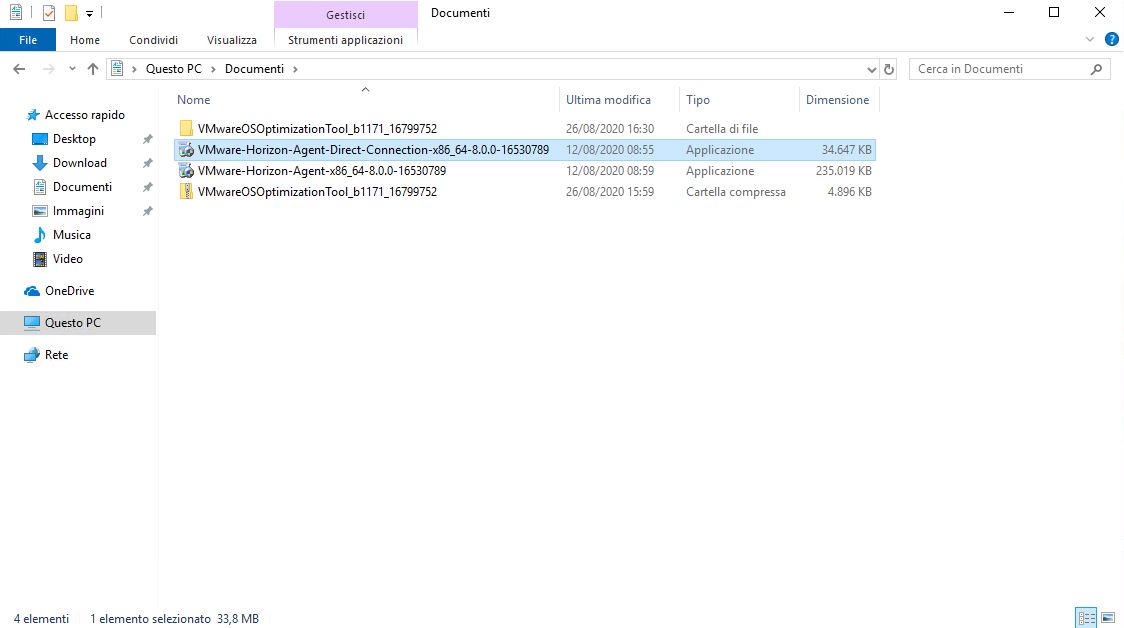Open the Visualizza ribbon tab
Image resolution: width=1124 pixels, height=628 pixels.
232,40
